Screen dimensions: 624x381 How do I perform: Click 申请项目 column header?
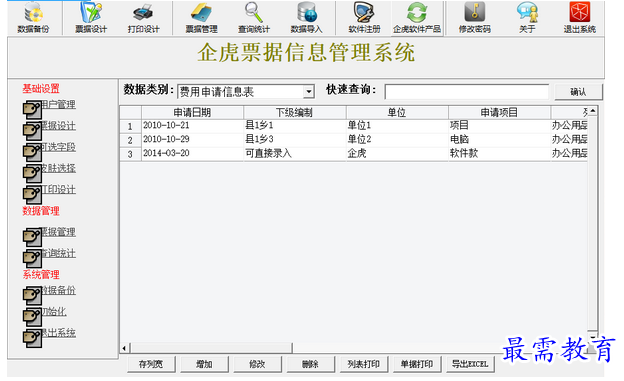point(499,113)
